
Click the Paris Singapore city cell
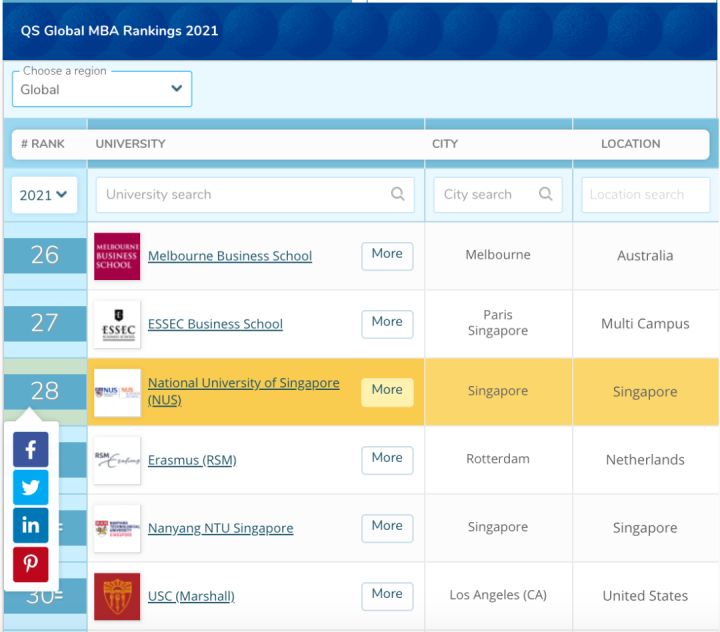click(498, 323)
